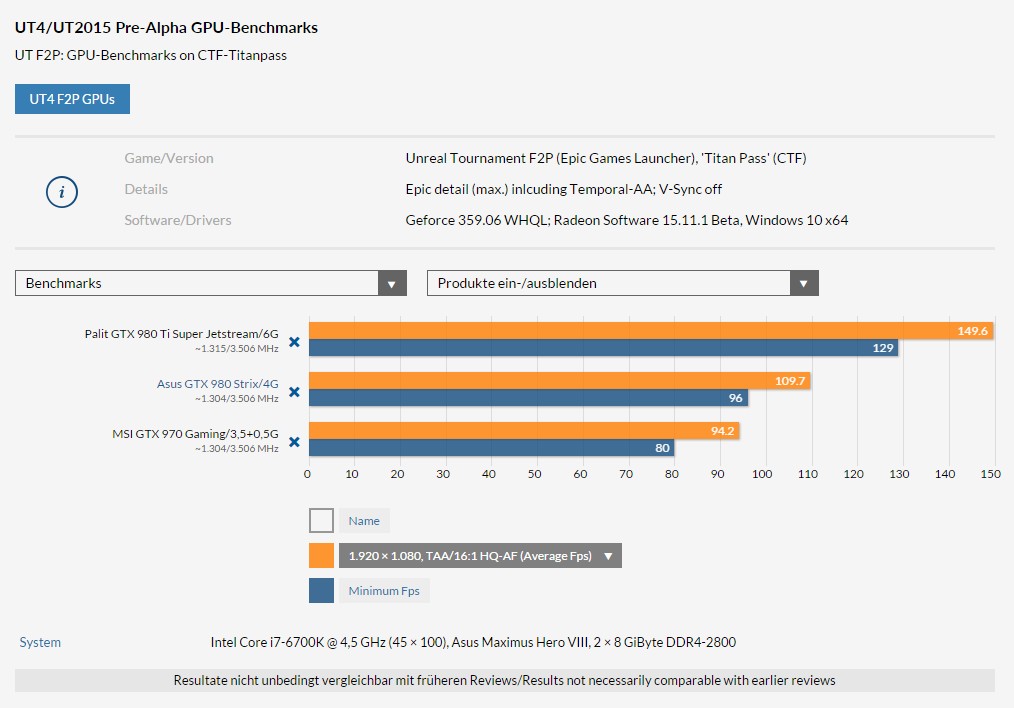Toggle orange Average Fps legend swatch
1014x708 pixels.
321,555
